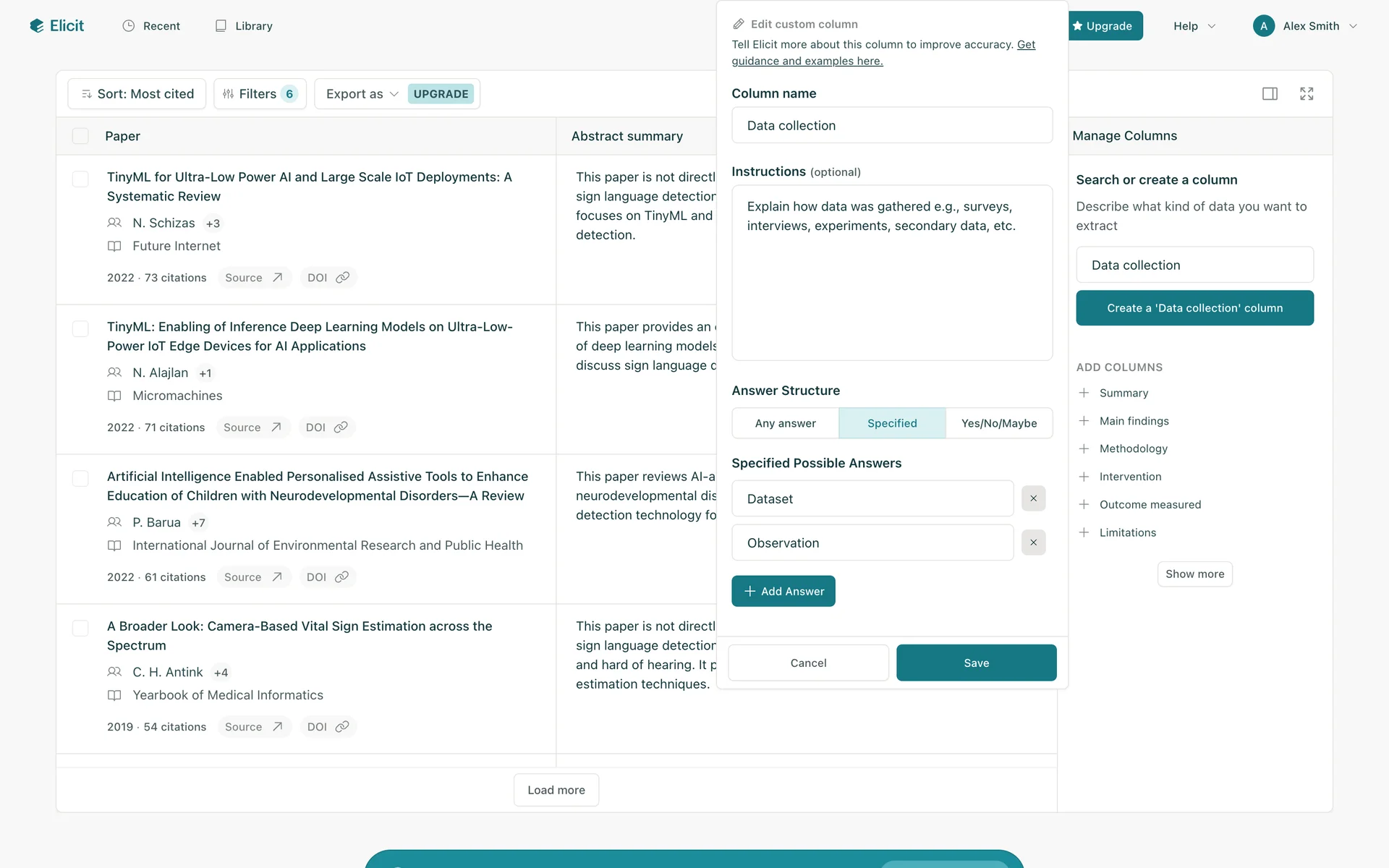The image size is (1389, 868).
Task: Add the Methodology column via plus icon
Action: (1084, 448)
